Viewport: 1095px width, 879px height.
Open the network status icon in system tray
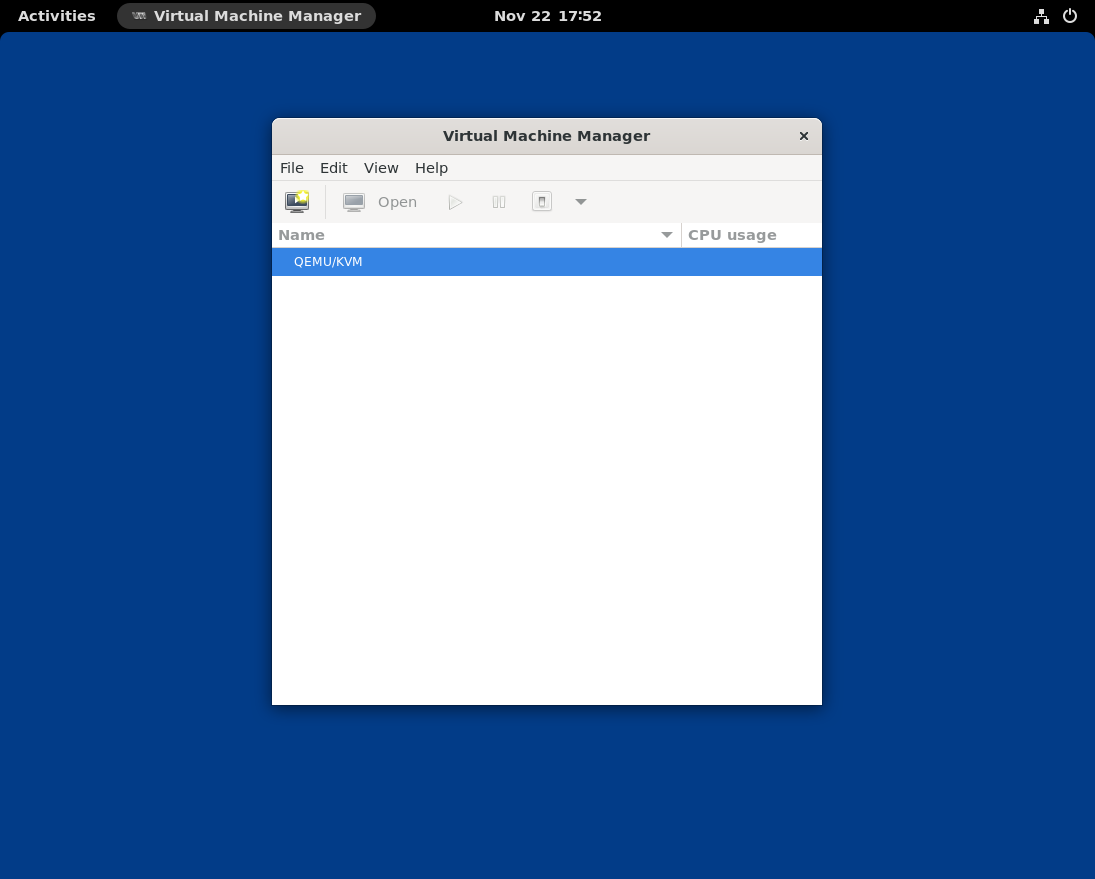(1041, 16)
